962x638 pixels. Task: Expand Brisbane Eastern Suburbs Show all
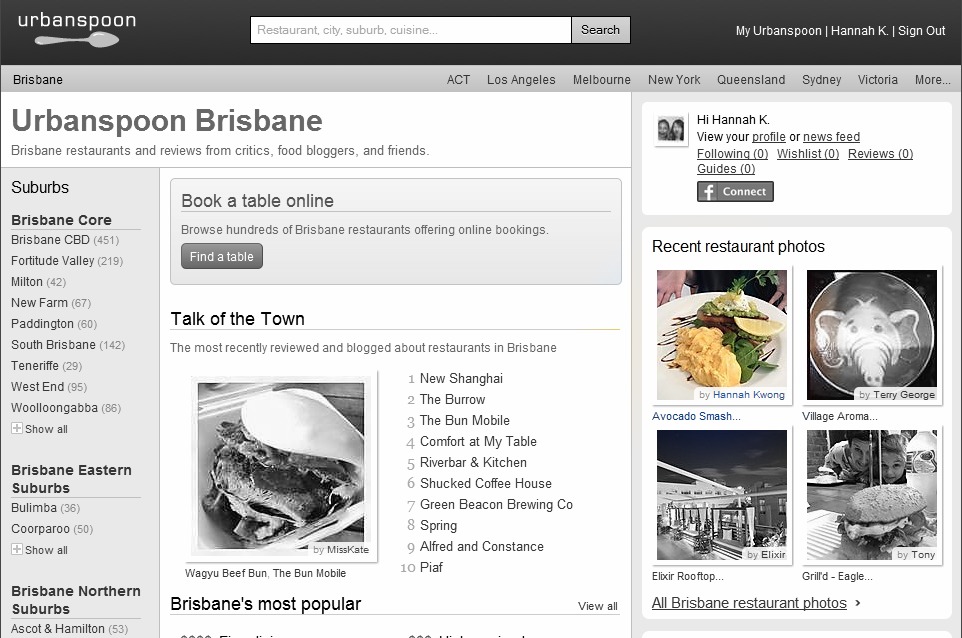40,550
